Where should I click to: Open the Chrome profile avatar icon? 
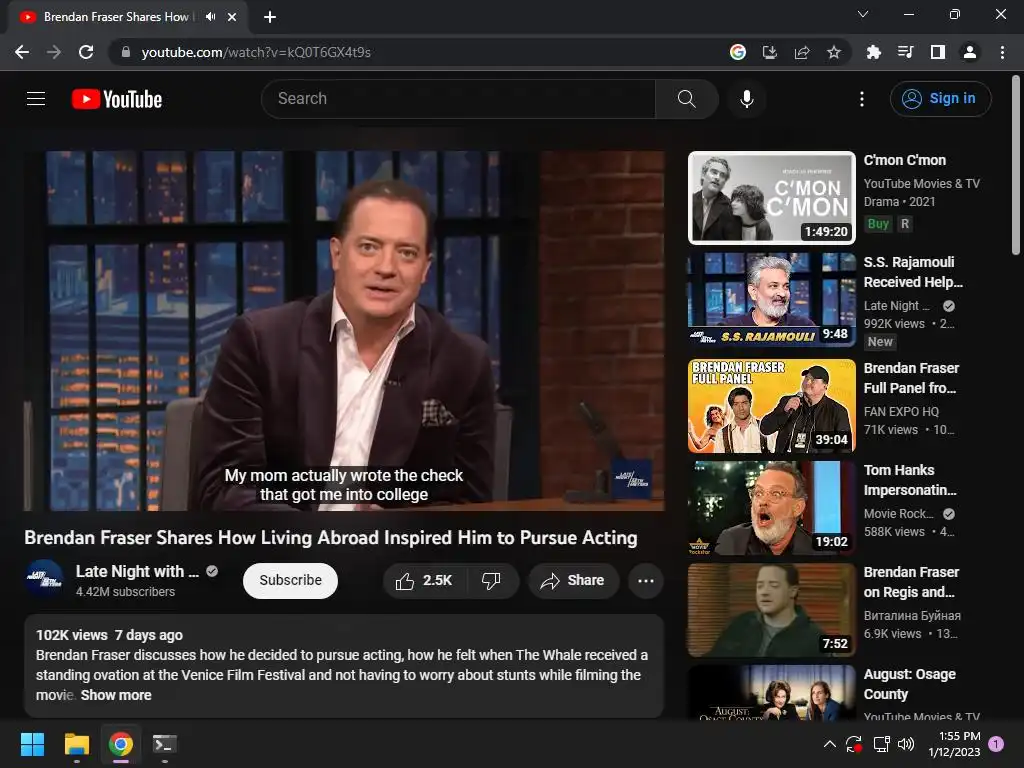tap(970, 52)
